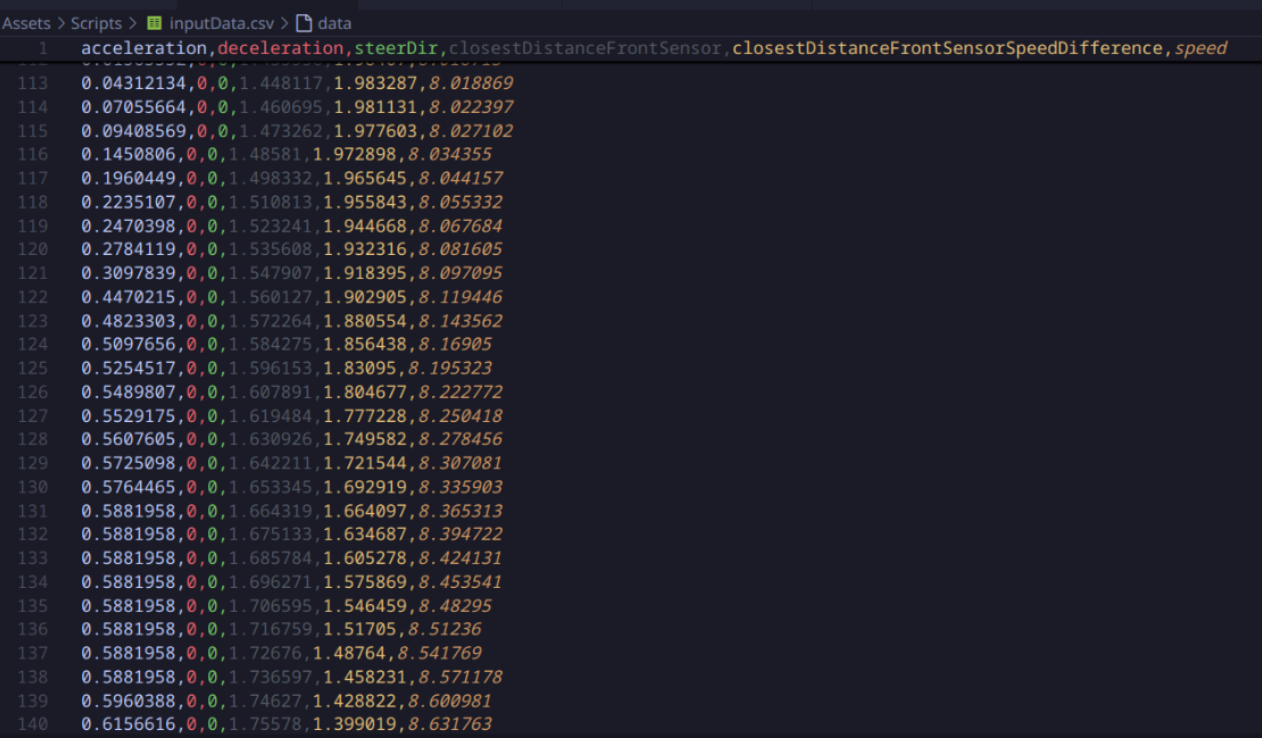Open the Scripts breadcrumb folder
This screenshot has width=1262, height=738.
(x=96, y=23)
